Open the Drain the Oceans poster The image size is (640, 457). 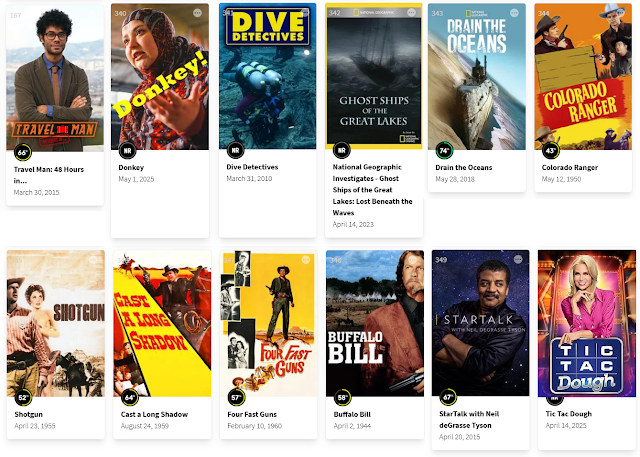477,77
